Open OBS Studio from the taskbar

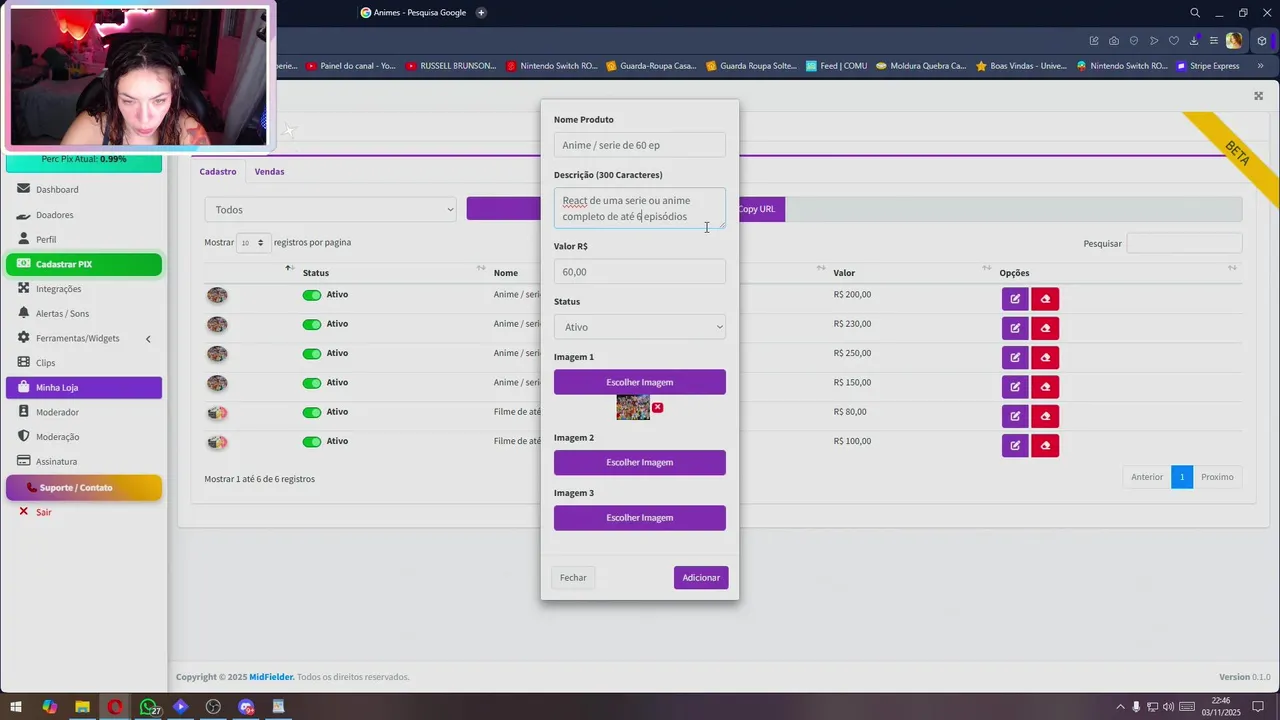213,707
